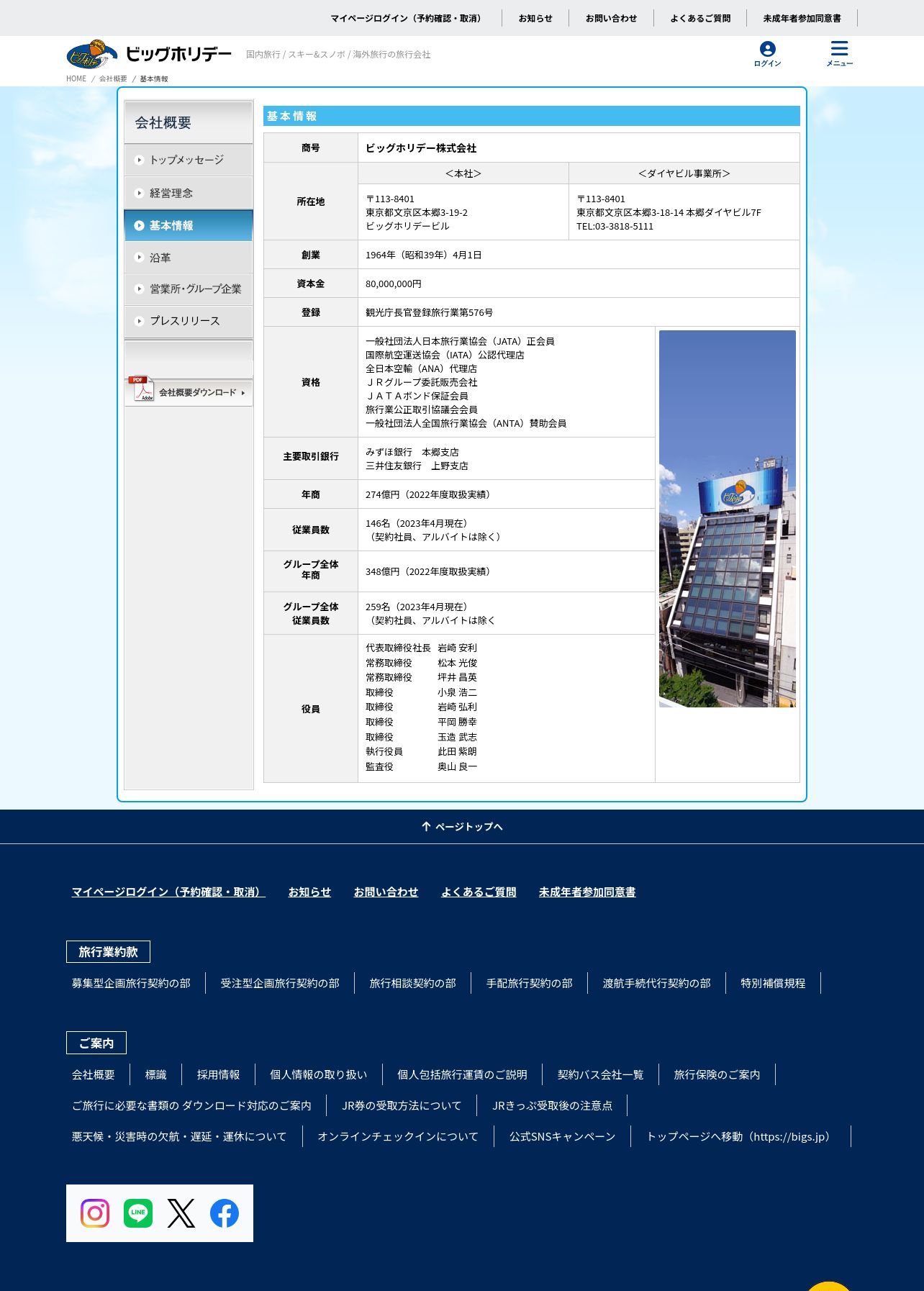Select 基本情報 in the sidebar
The width and height of the screenshot is (924, 1291).
189,225
